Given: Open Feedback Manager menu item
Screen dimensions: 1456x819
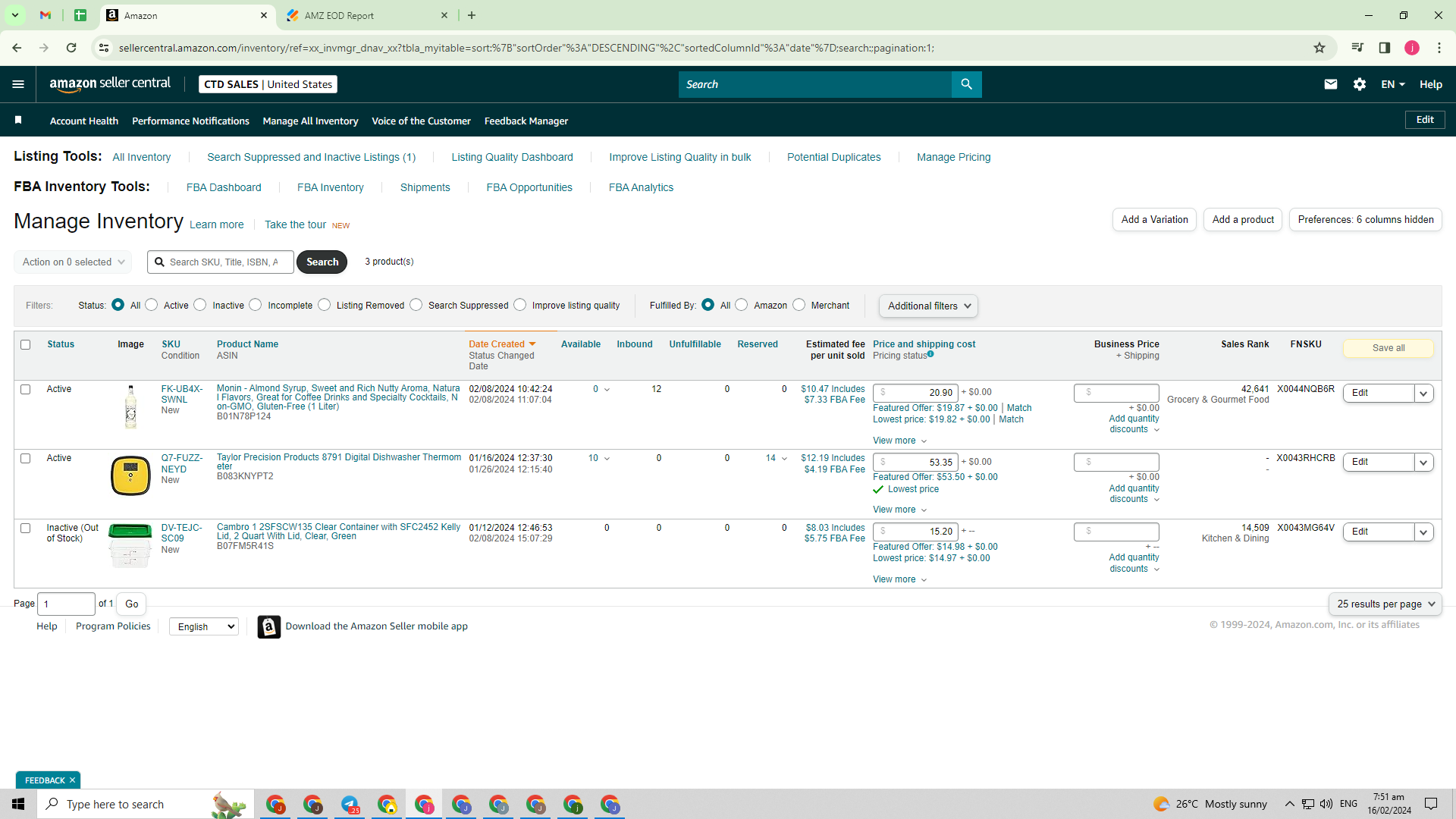Looking at the screenshot, I should tap(526, 121).
